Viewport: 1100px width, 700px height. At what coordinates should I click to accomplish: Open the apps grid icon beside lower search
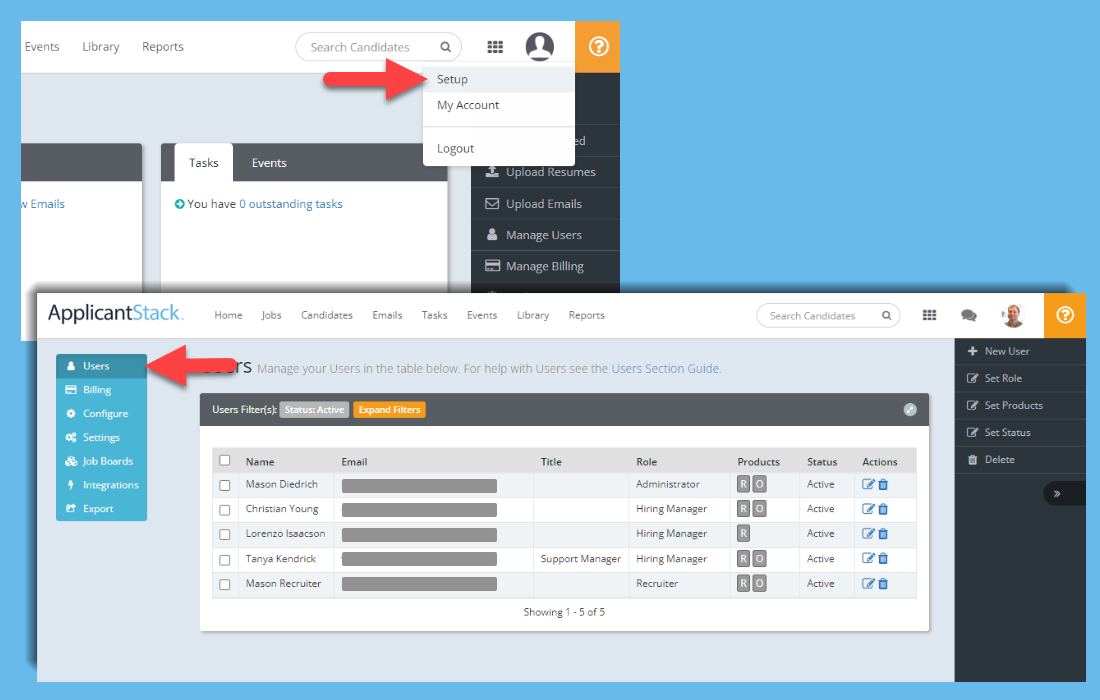(x=930, y=315)
